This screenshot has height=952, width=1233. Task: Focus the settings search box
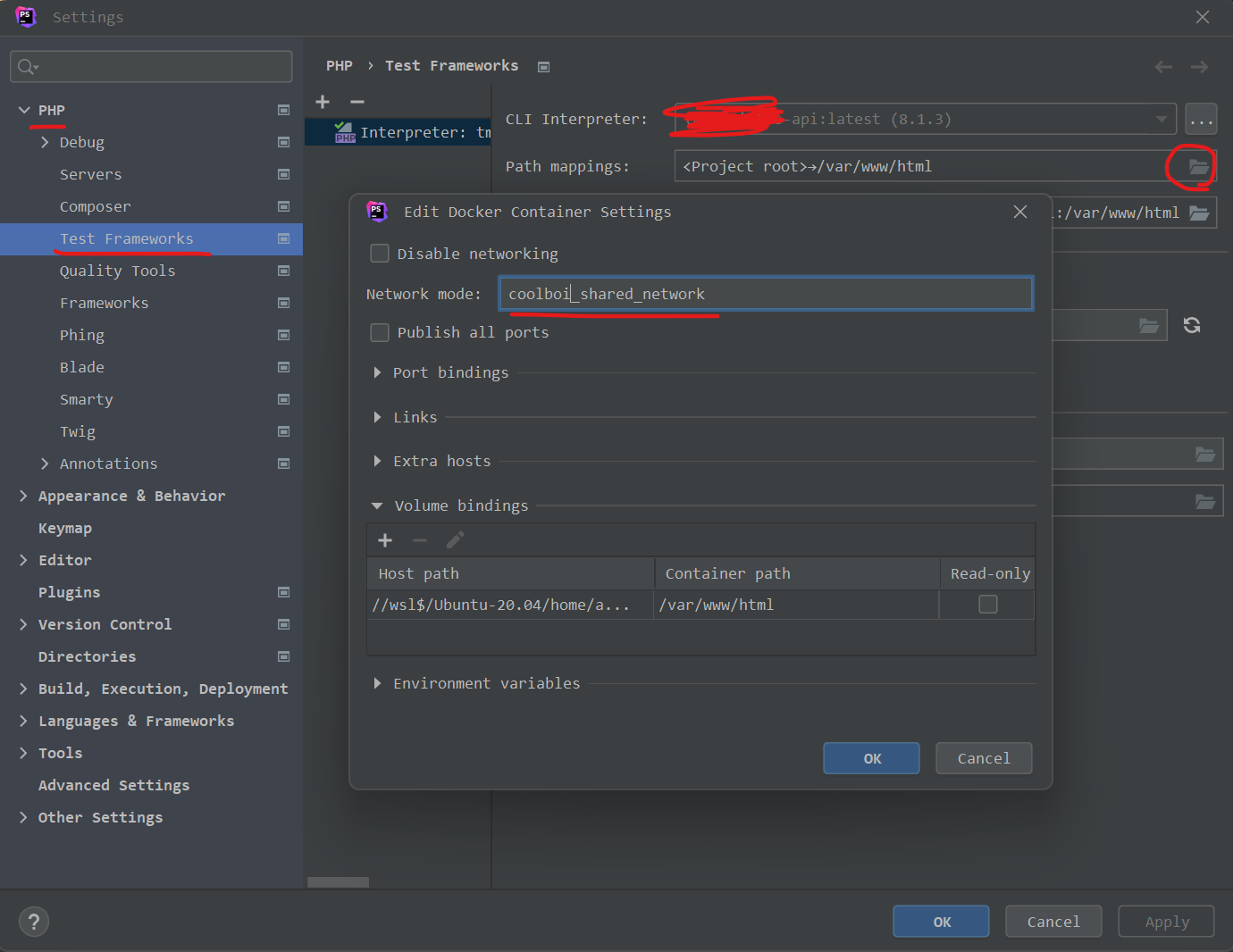(151, 67)
